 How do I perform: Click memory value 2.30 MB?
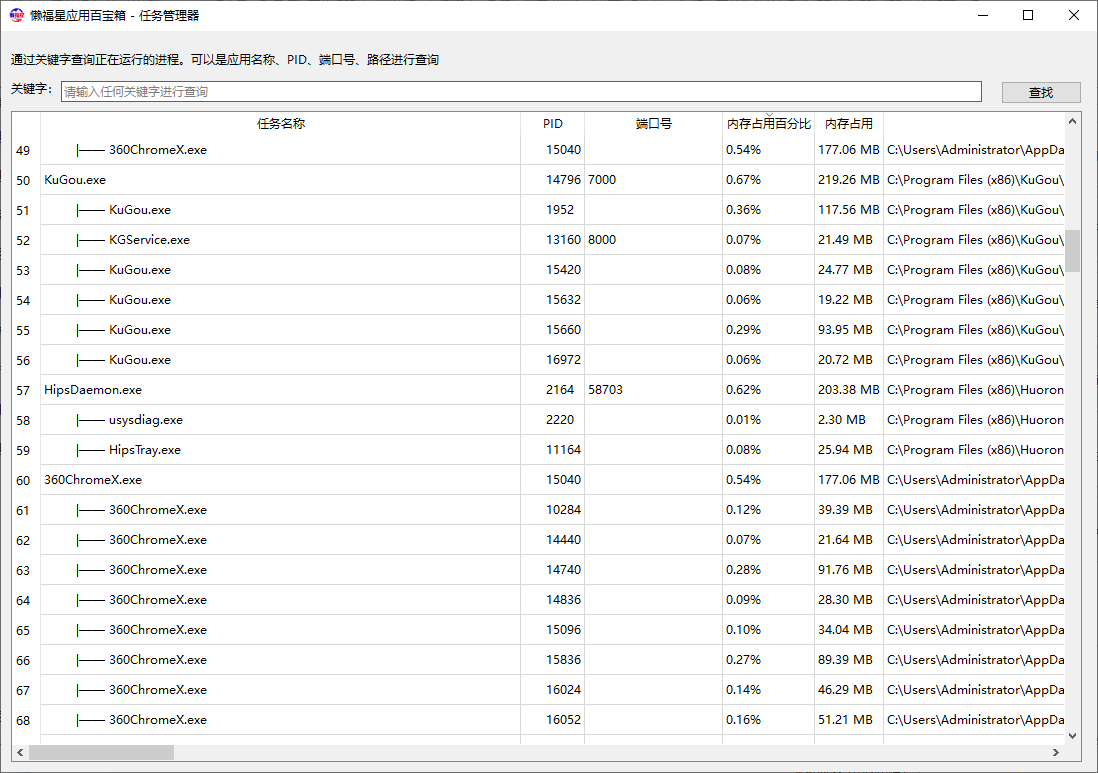[x=841, y=420]
